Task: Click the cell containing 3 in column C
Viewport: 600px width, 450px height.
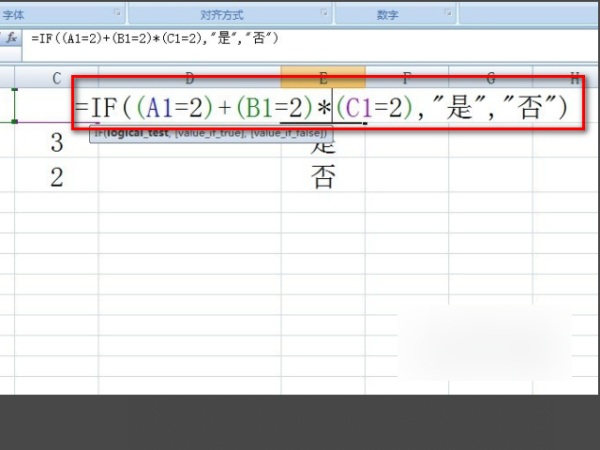Action: click(x=56, y=143)
